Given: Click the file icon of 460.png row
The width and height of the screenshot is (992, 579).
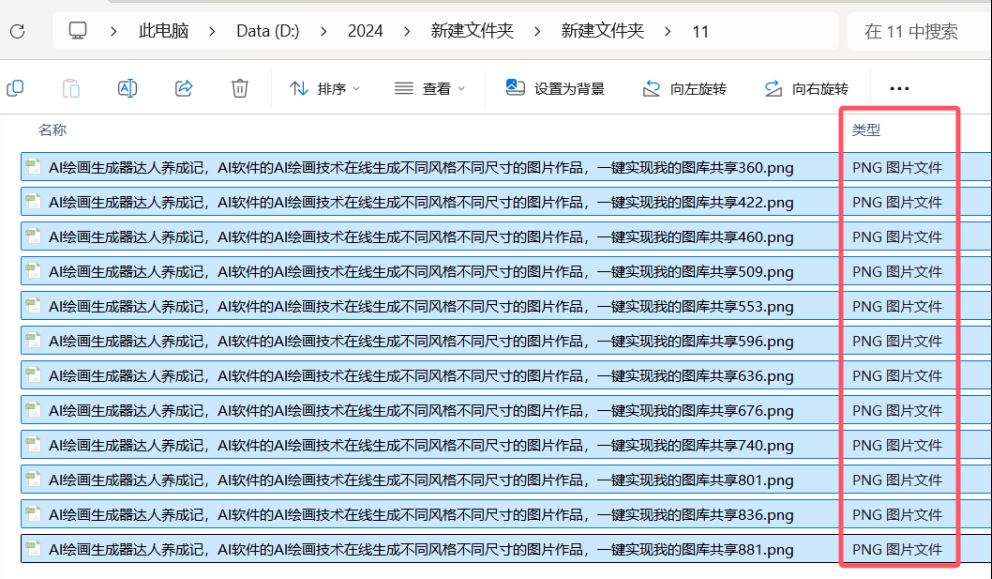Looking at the screenshot, I should (x=33, y=236).
